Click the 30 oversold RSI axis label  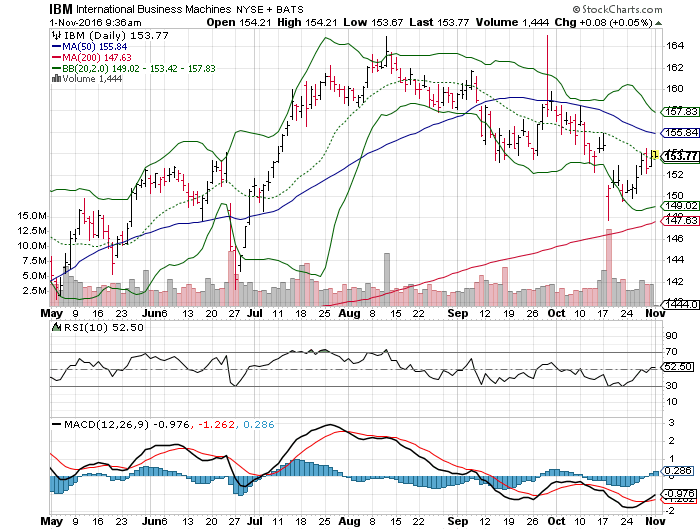(x=671, y=385)
